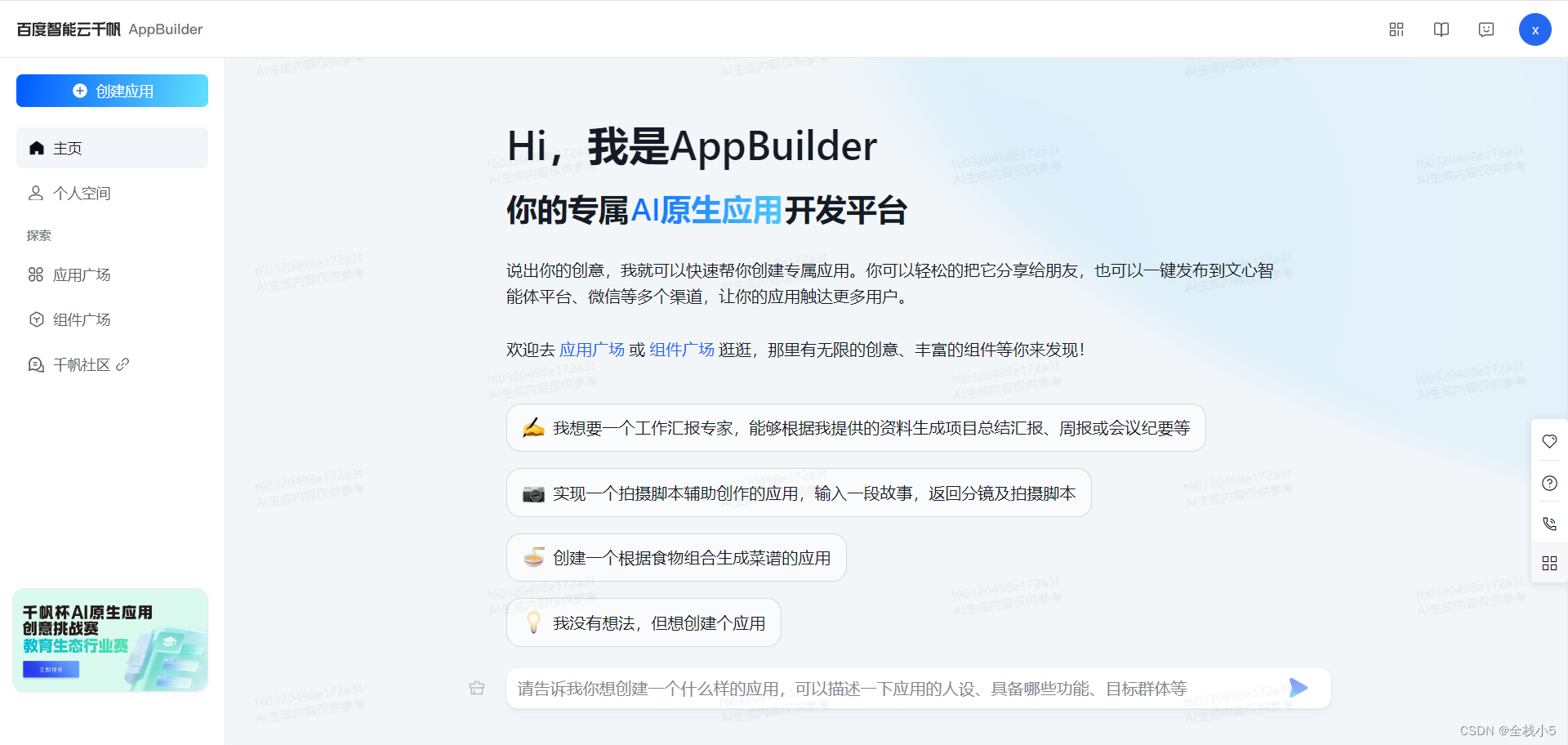
Task: Click the feedback message icon in header
Action: [x=1486, y=29]
